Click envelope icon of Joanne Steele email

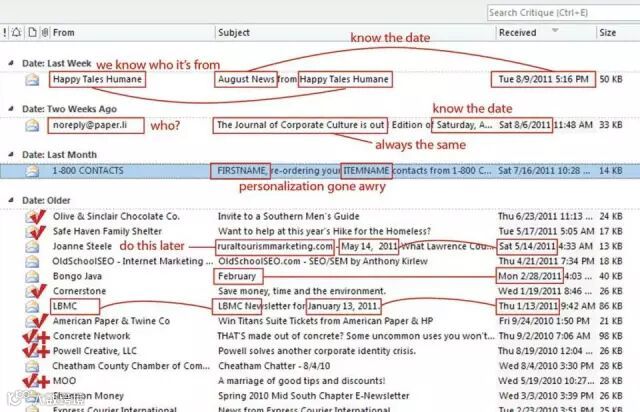32,246
